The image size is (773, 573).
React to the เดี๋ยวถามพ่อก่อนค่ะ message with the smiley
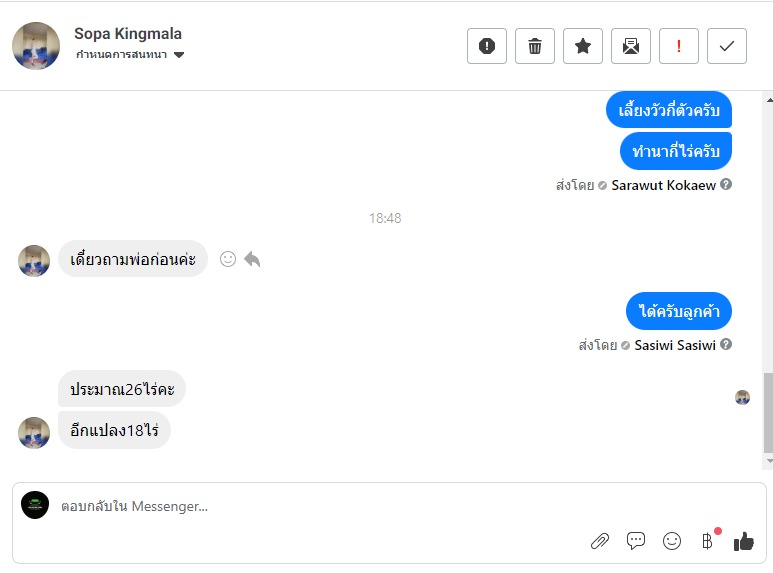(x=228, y=259)
